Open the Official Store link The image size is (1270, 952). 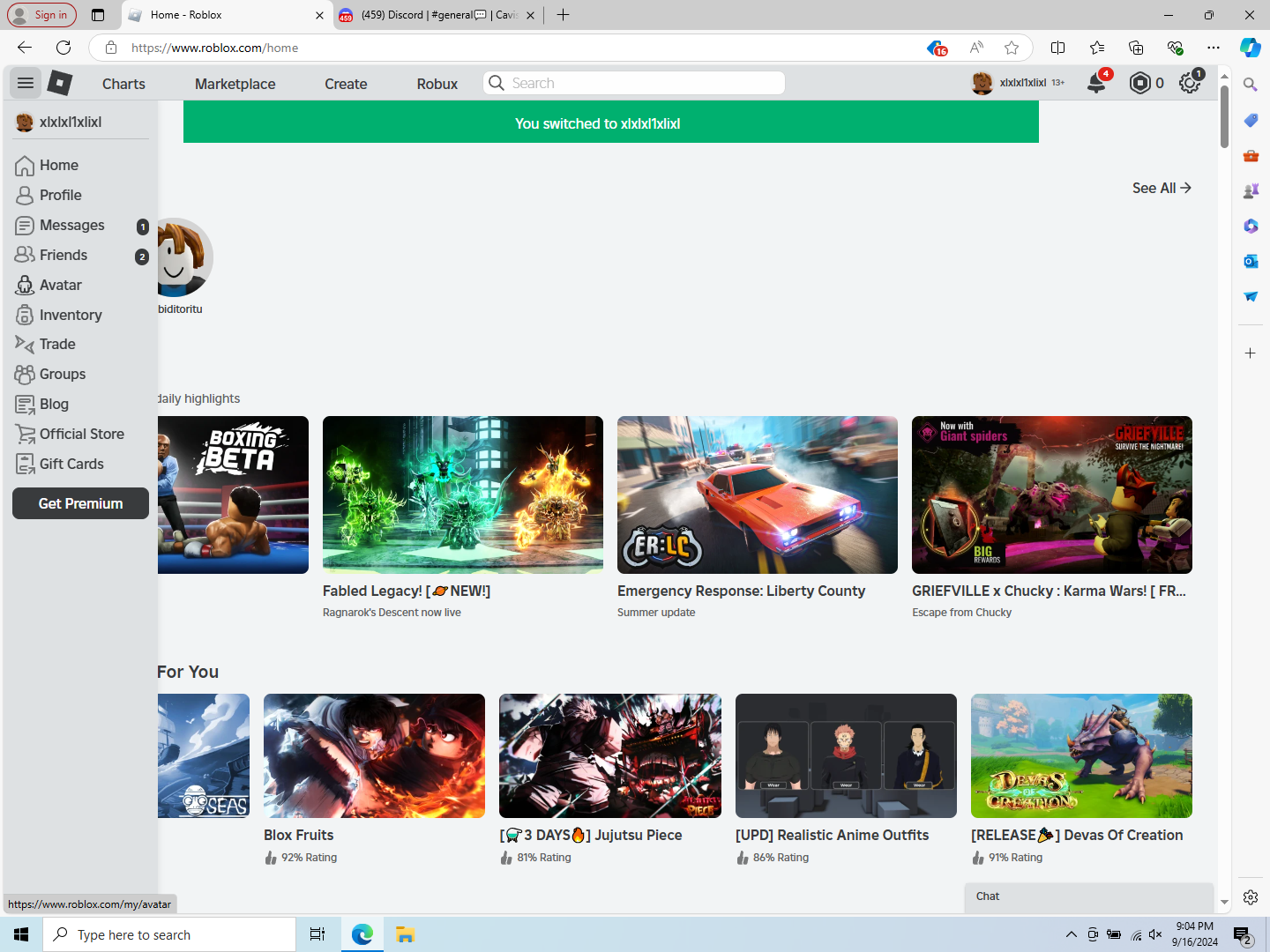(80, 434)
